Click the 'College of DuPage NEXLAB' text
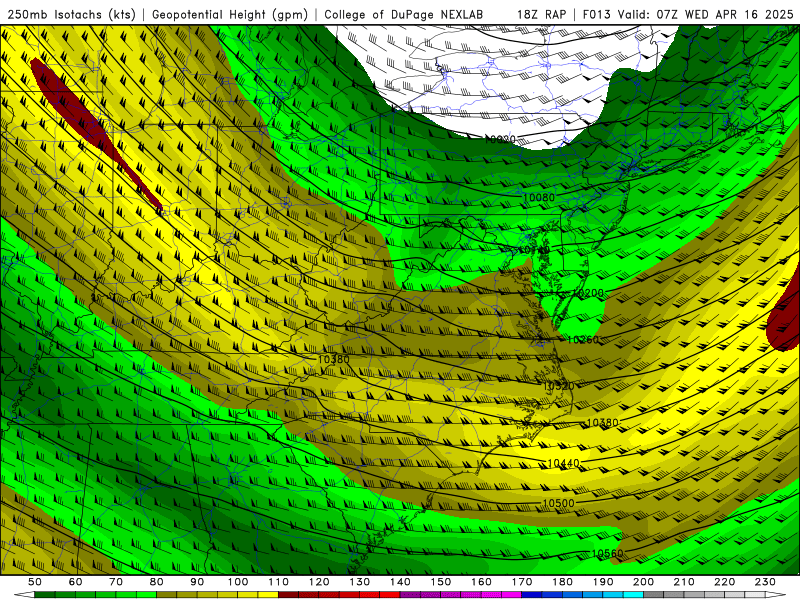The image size is (800, 600). 404,14
